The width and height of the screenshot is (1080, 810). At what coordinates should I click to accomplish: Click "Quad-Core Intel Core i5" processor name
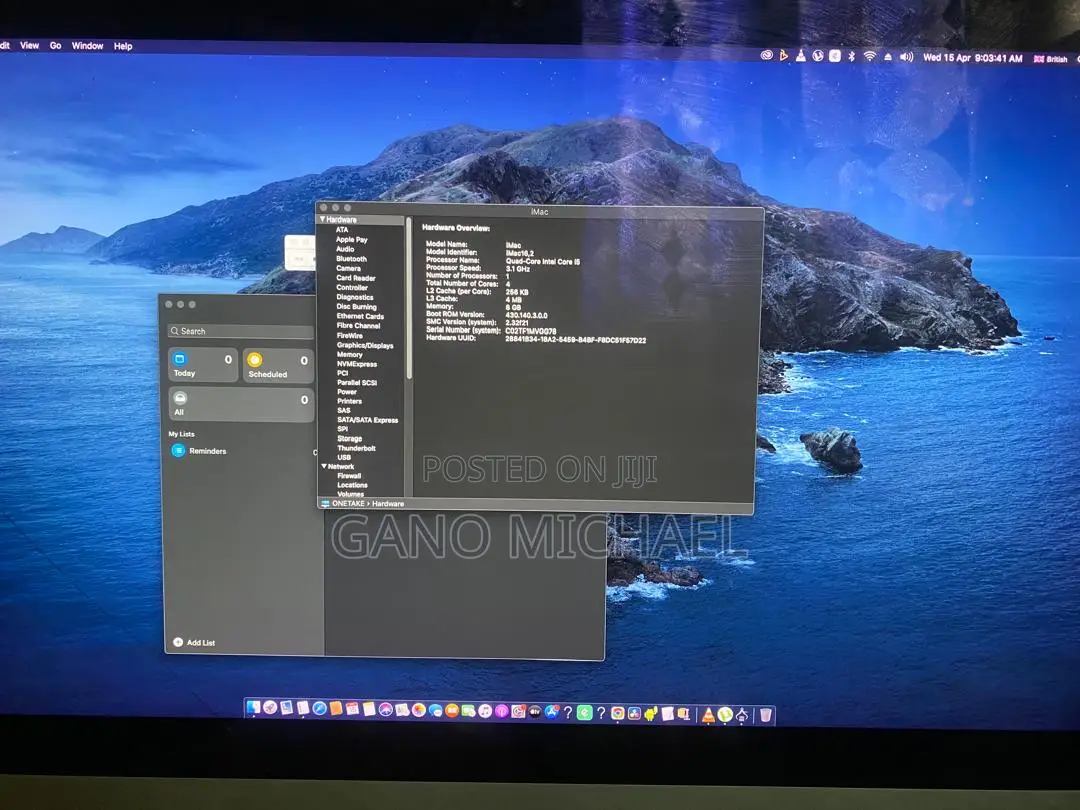coord(543,261)
